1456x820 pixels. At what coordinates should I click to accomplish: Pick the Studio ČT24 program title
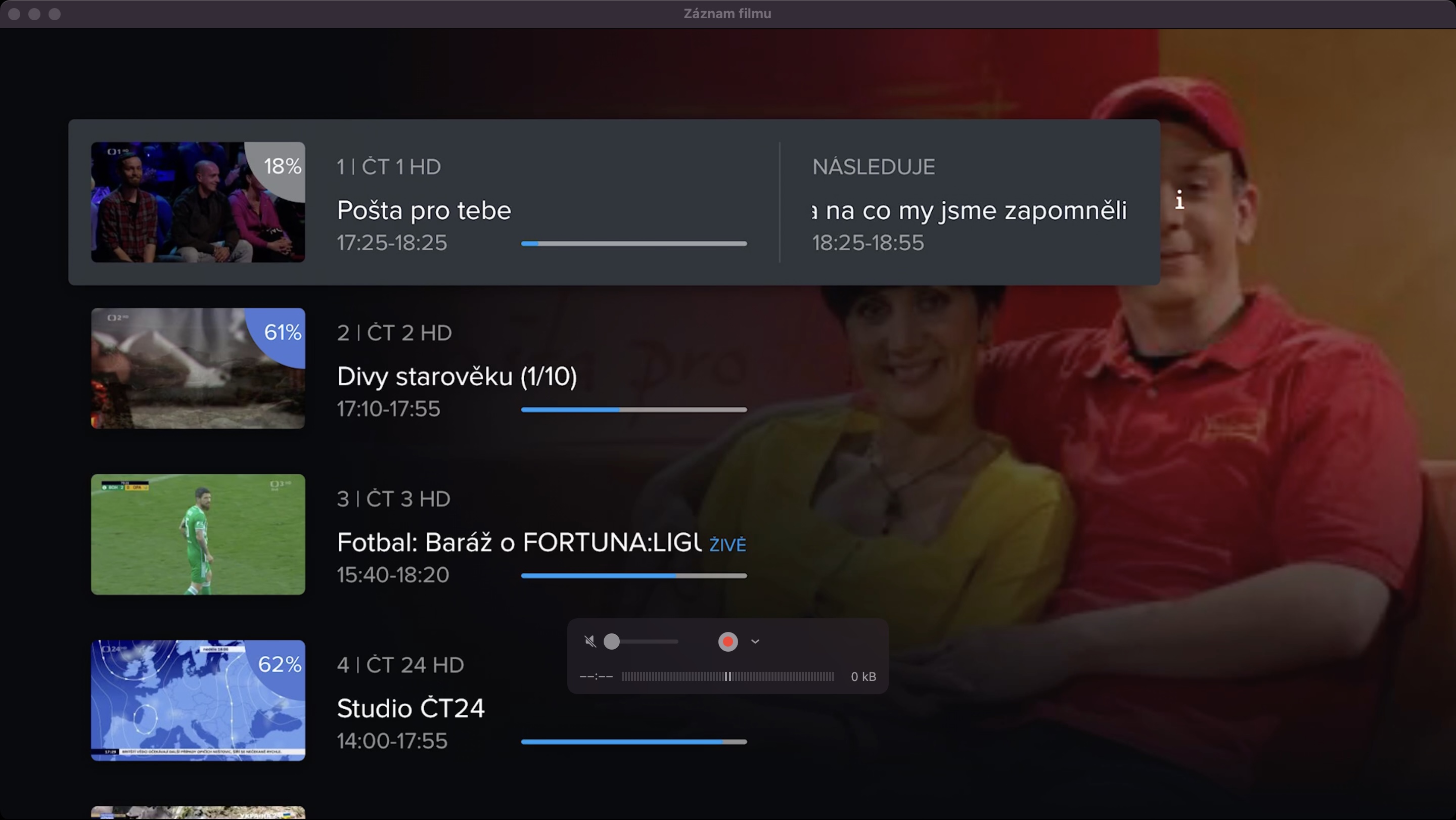click(x=411, y=709)
